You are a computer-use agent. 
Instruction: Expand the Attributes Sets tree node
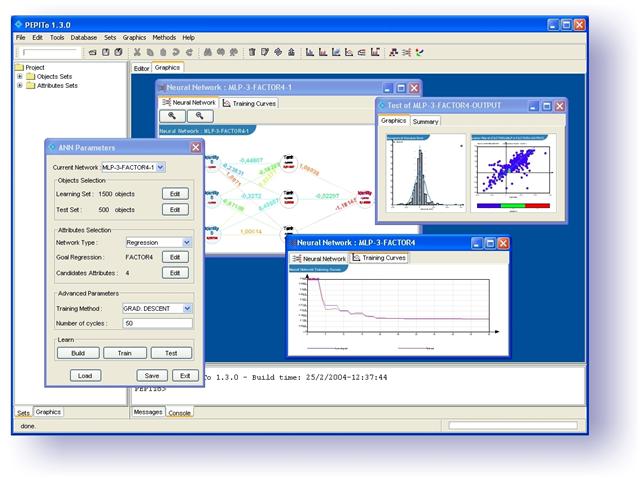[19, 86]
